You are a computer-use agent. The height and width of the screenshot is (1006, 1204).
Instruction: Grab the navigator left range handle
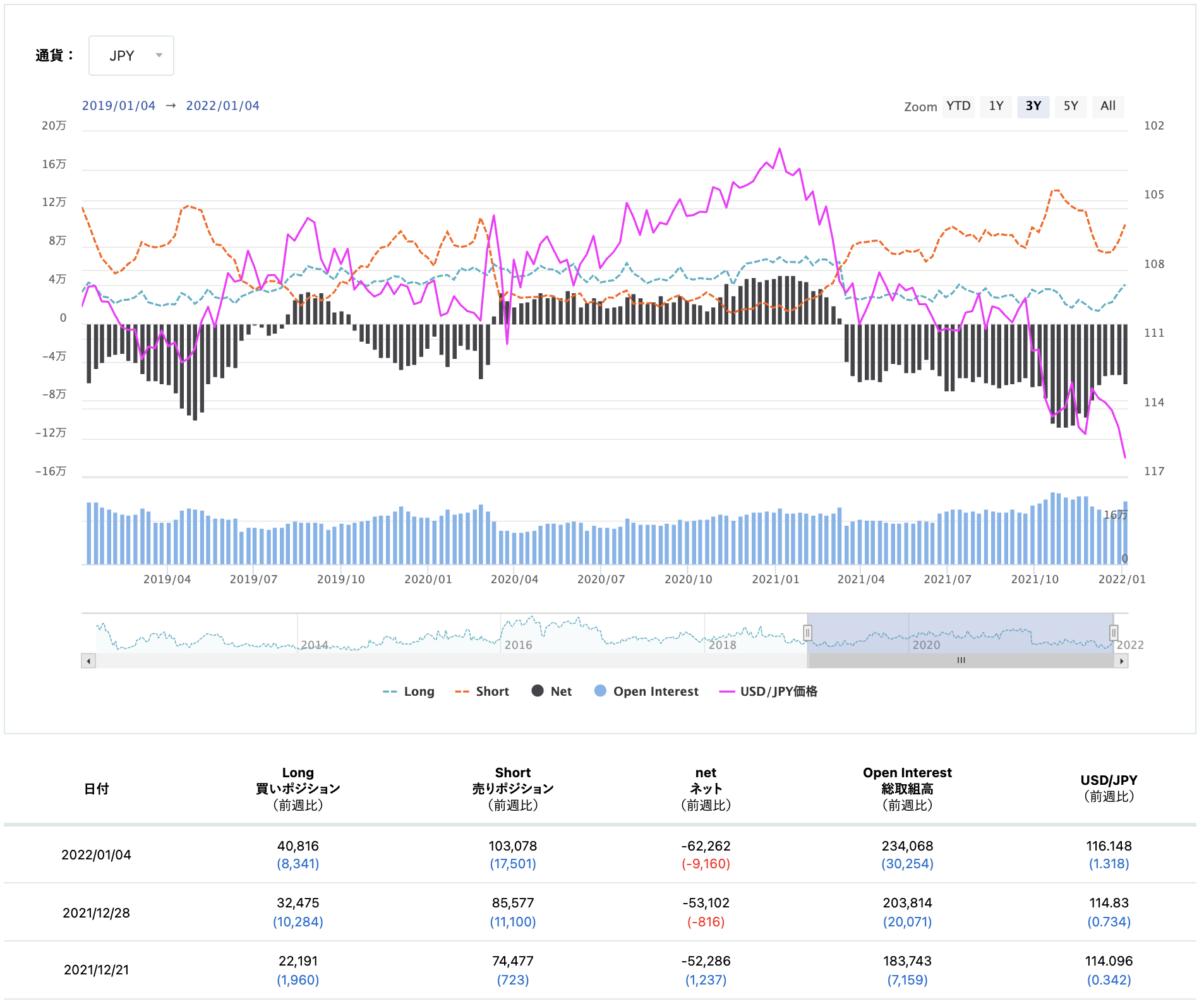click(807, 633)
